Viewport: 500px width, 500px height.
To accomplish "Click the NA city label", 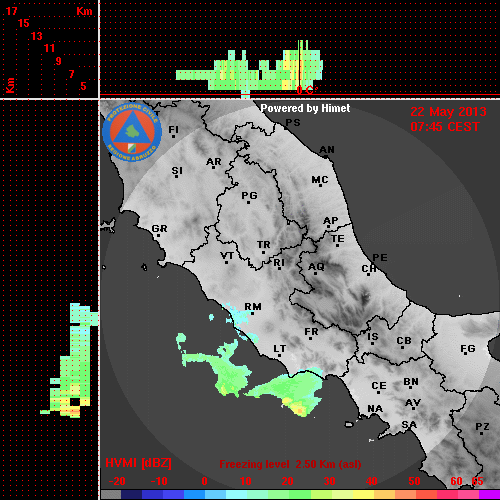I will (x=375, y=409).
